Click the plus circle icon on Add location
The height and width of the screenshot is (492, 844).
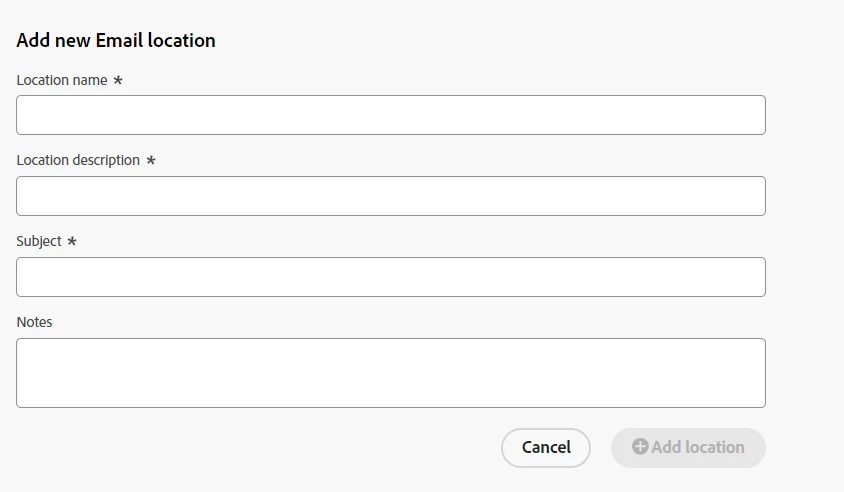point(640,447)
